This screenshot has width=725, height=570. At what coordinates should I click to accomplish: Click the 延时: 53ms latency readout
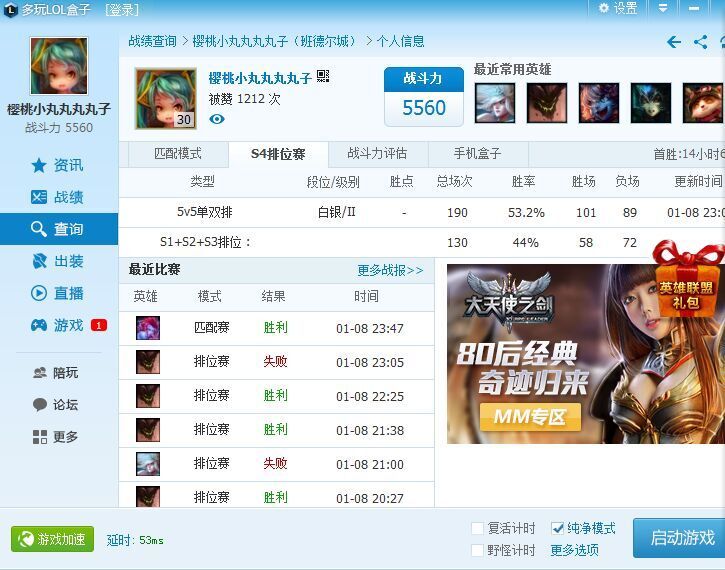(x=135, y=540)
